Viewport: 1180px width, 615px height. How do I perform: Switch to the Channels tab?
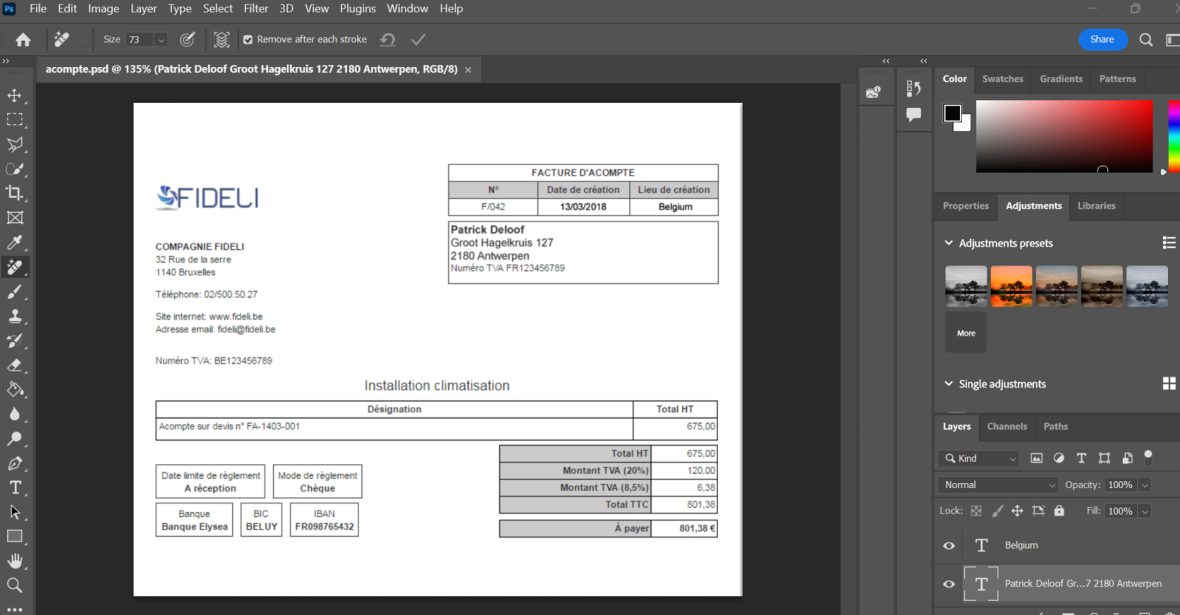pos(1006,426)
